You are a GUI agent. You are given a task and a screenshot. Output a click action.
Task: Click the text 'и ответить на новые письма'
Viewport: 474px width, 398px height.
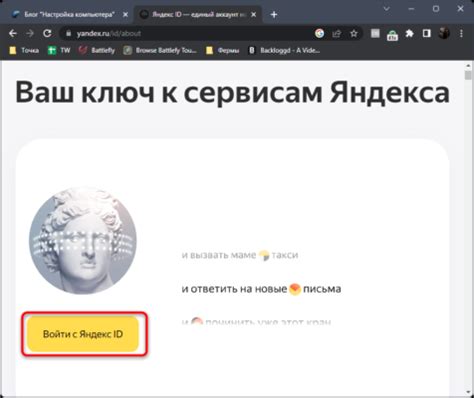(261, 289)
